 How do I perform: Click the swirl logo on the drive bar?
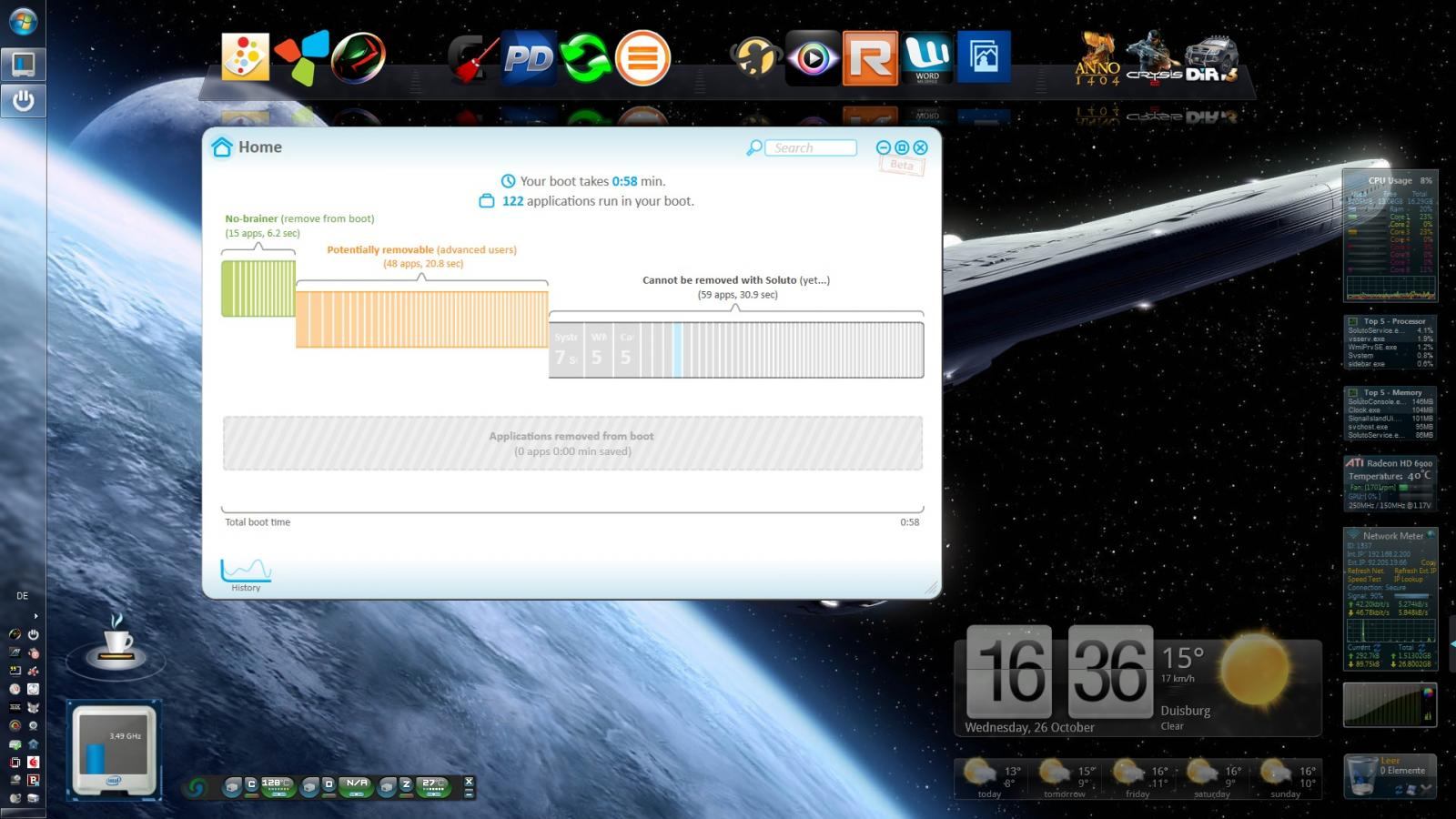(x=197, y=787)
